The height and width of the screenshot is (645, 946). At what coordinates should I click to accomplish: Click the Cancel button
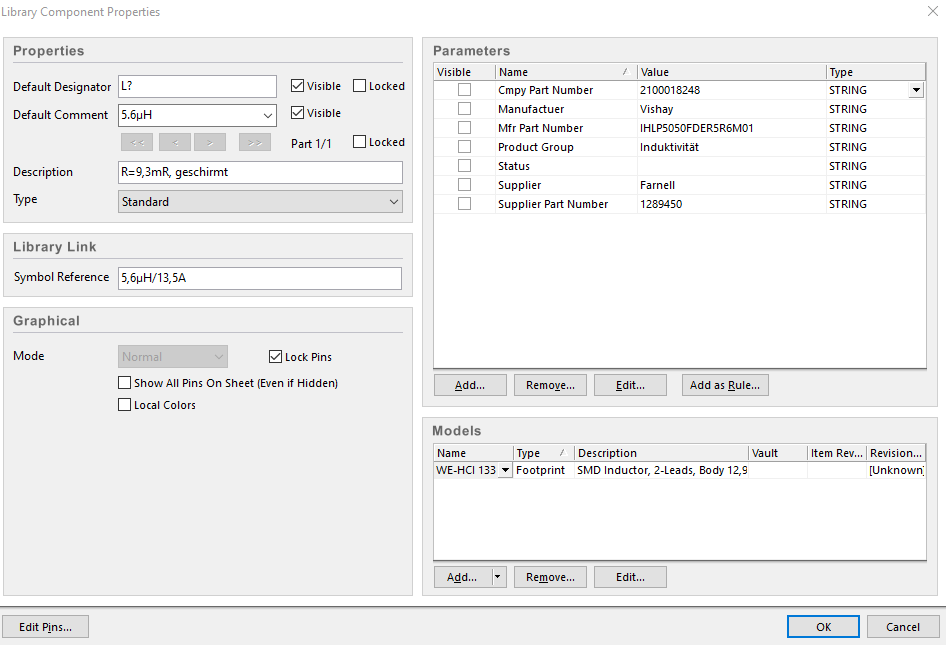click(x=903, y=627)
